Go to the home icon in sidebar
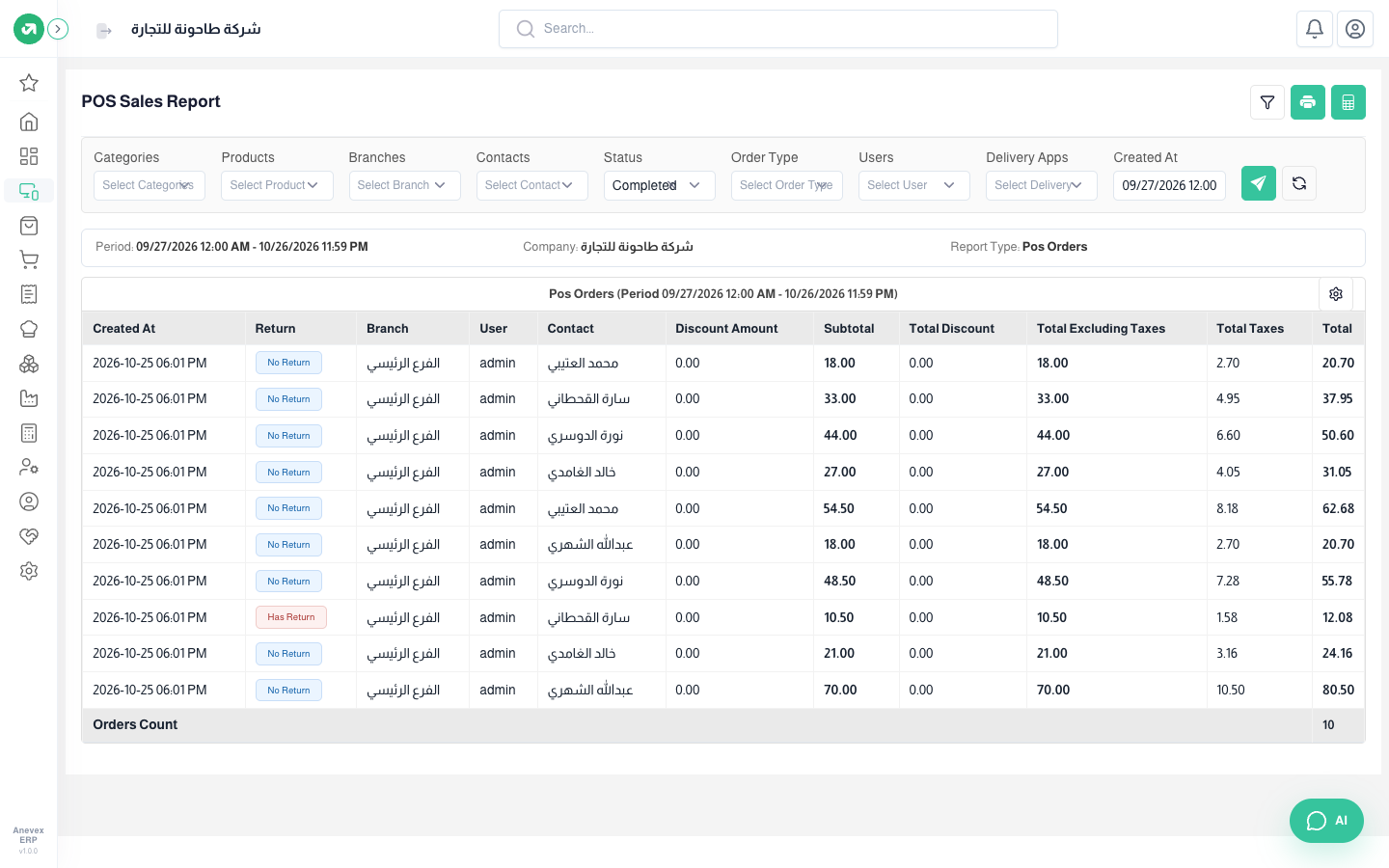1389x868 pixels. 29,122
